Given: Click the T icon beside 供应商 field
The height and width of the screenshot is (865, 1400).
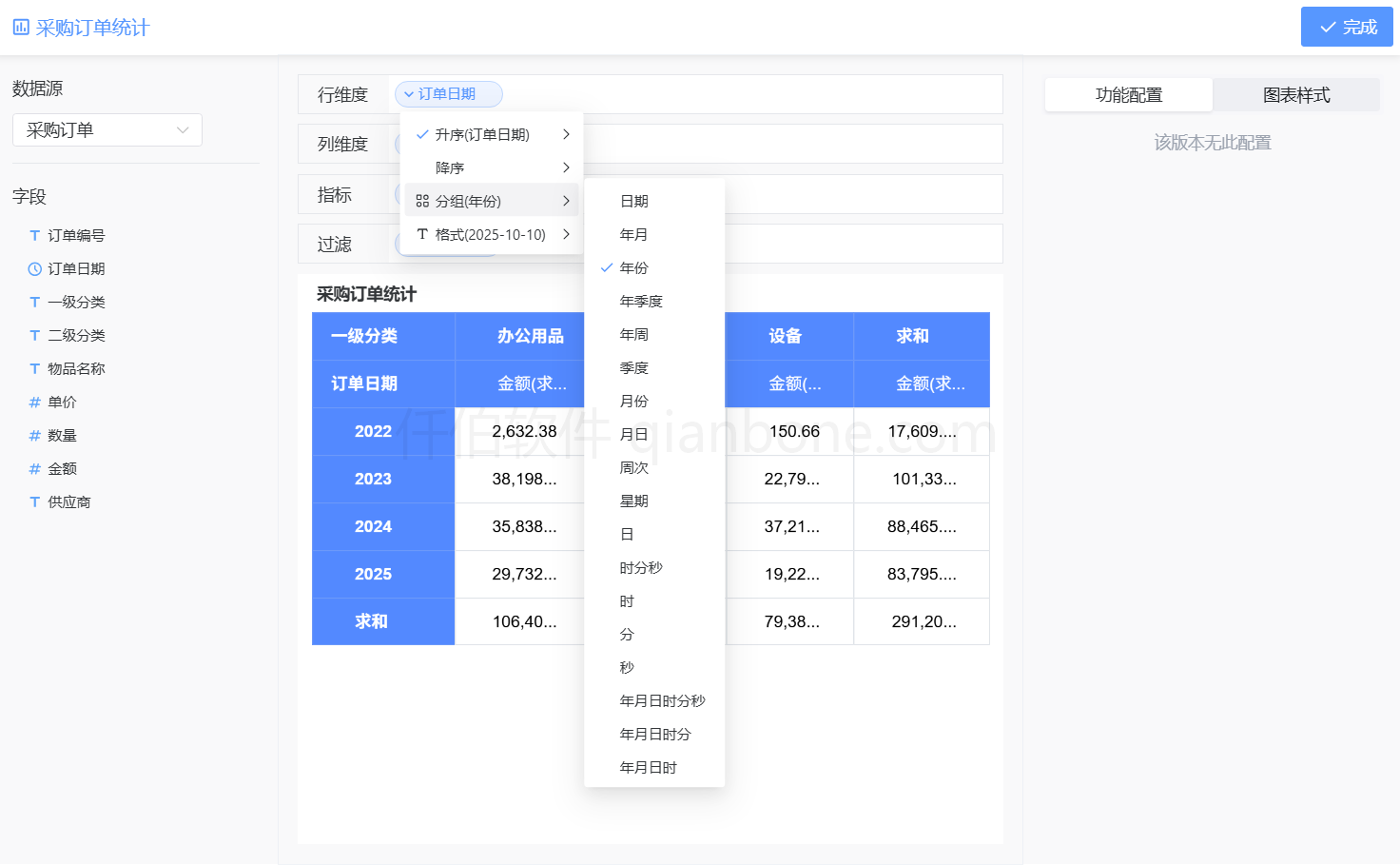Looking at the screenshot, I should tap(34, 501).
